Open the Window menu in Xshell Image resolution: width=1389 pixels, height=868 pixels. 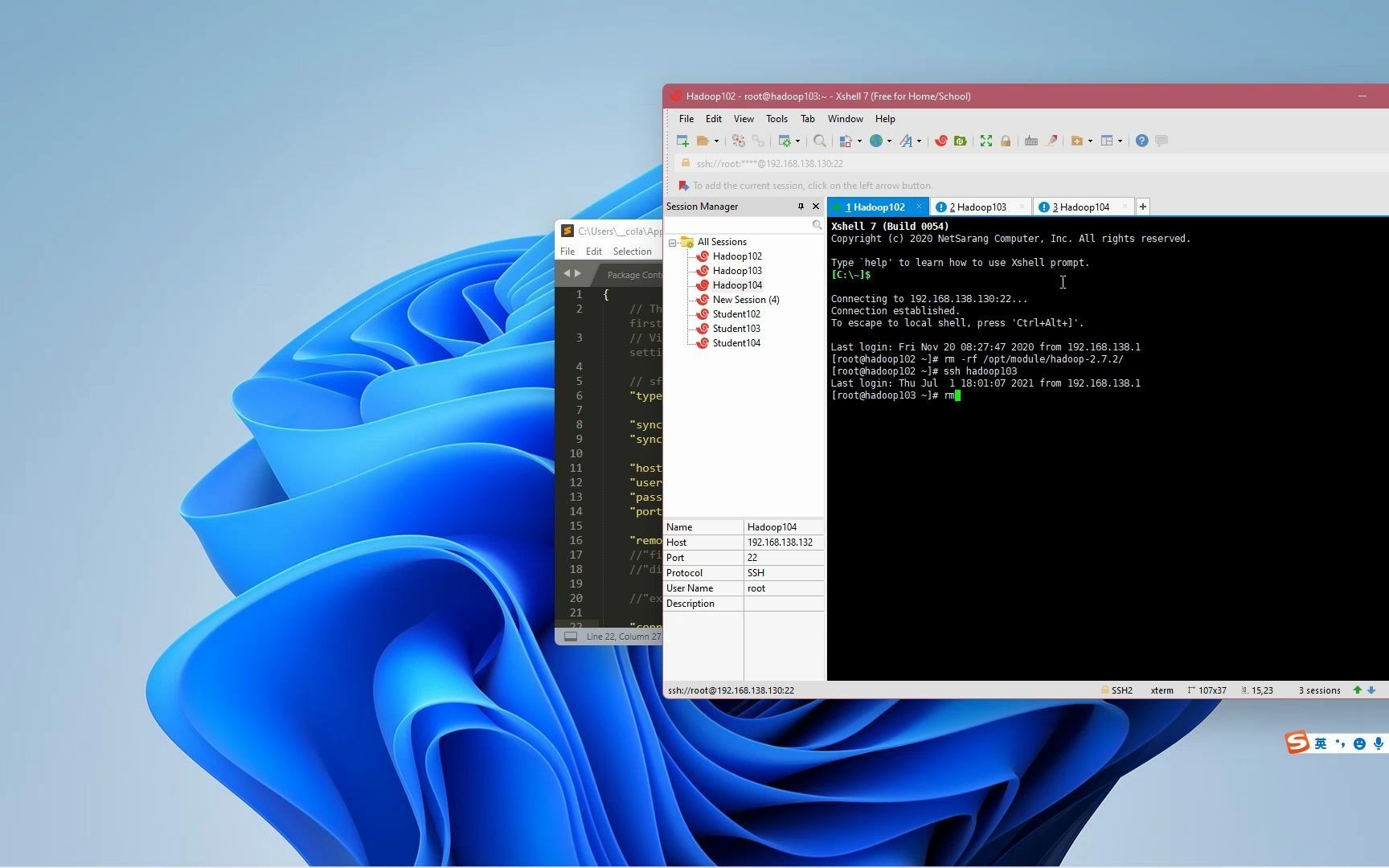click(x=846, y=119)
